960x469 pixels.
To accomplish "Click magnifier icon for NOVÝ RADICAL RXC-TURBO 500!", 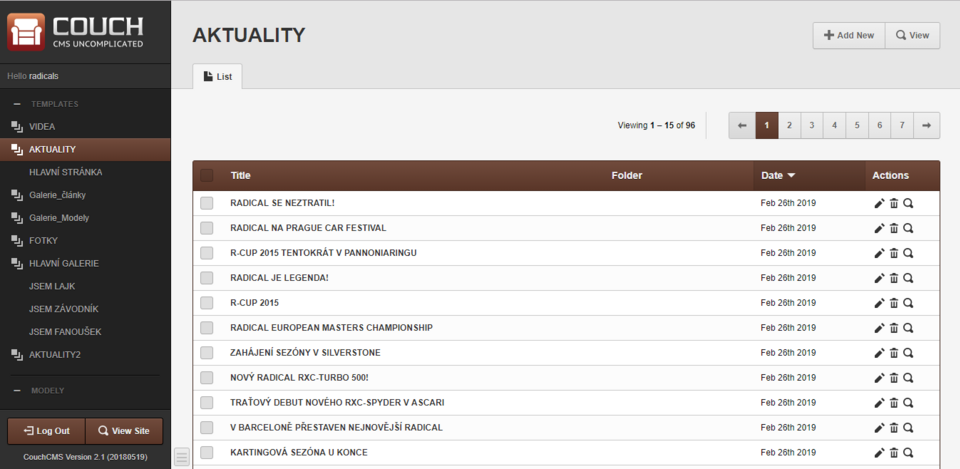I will click(908, 378).
